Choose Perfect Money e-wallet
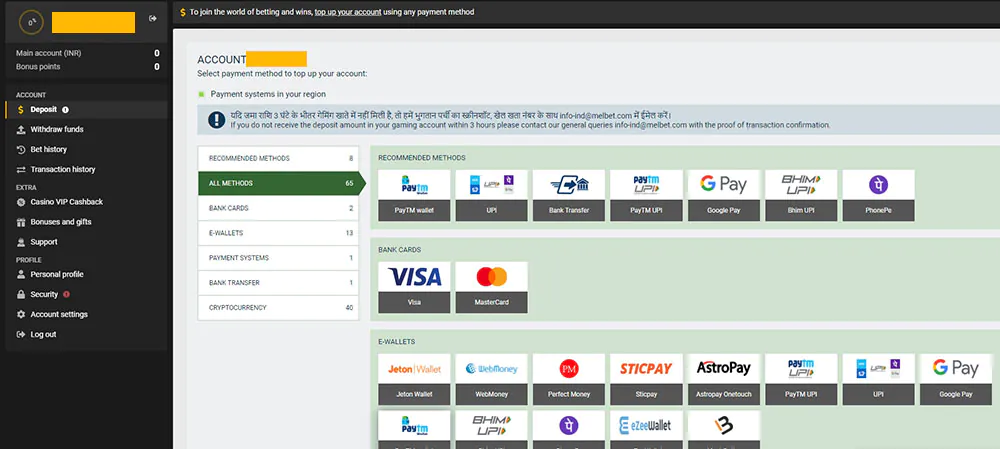Screen dimensions: 1000x449 click(568, 379)
